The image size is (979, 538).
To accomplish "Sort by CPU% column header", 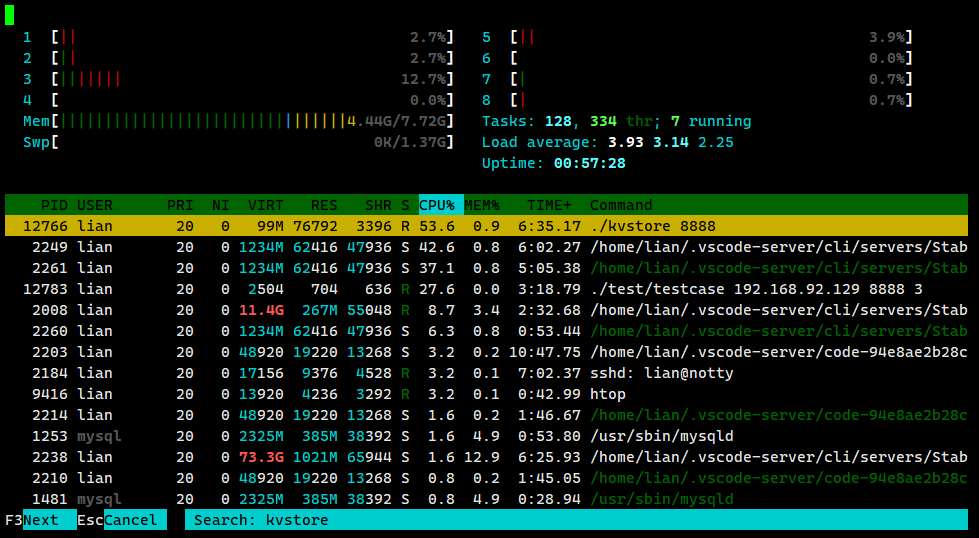I will point(436,205).
